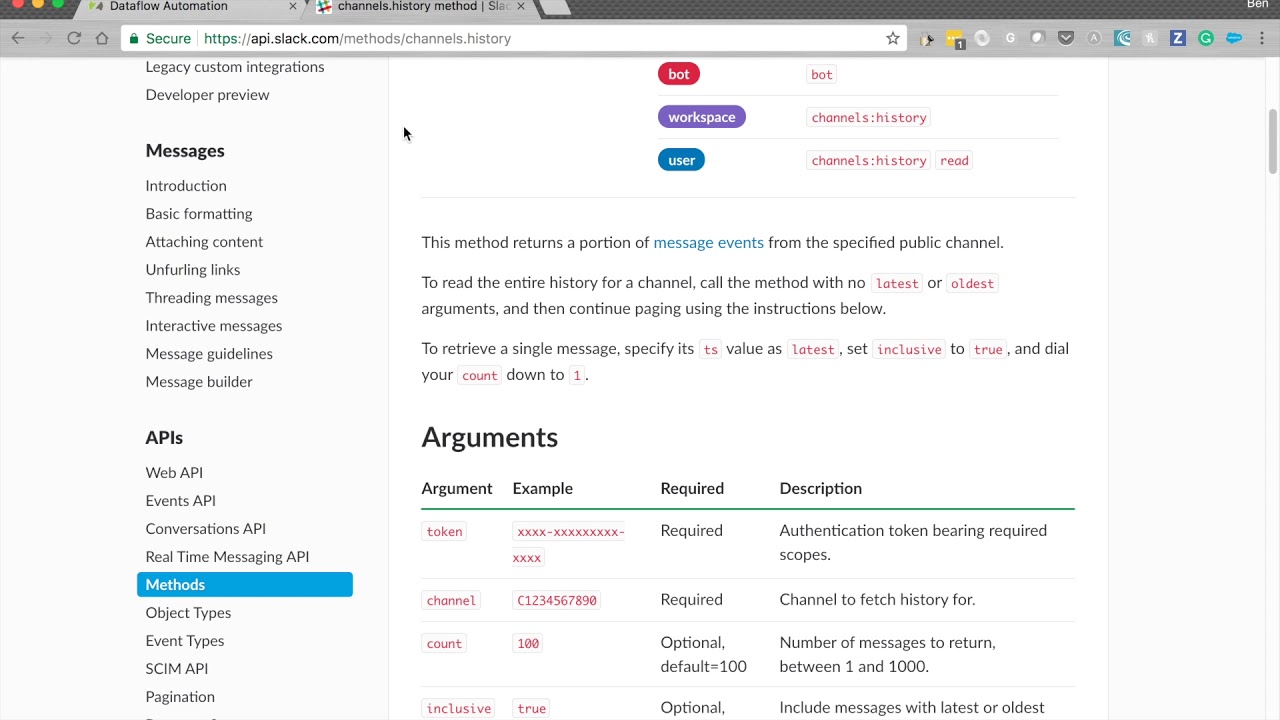
Task: Click the Arguments heading
Action: (x=490, y=437)
